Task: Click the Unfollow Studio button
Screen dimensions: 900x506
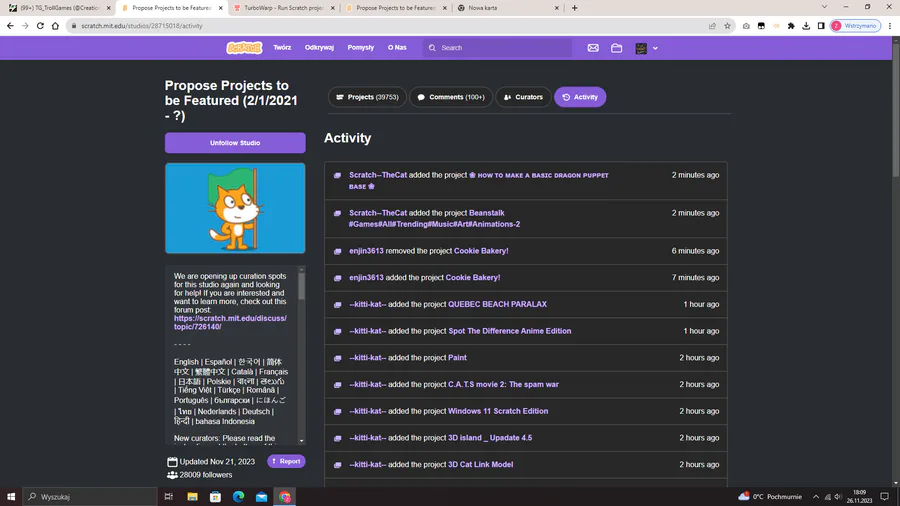Action: pyautogui.click(x=235, y=143)
